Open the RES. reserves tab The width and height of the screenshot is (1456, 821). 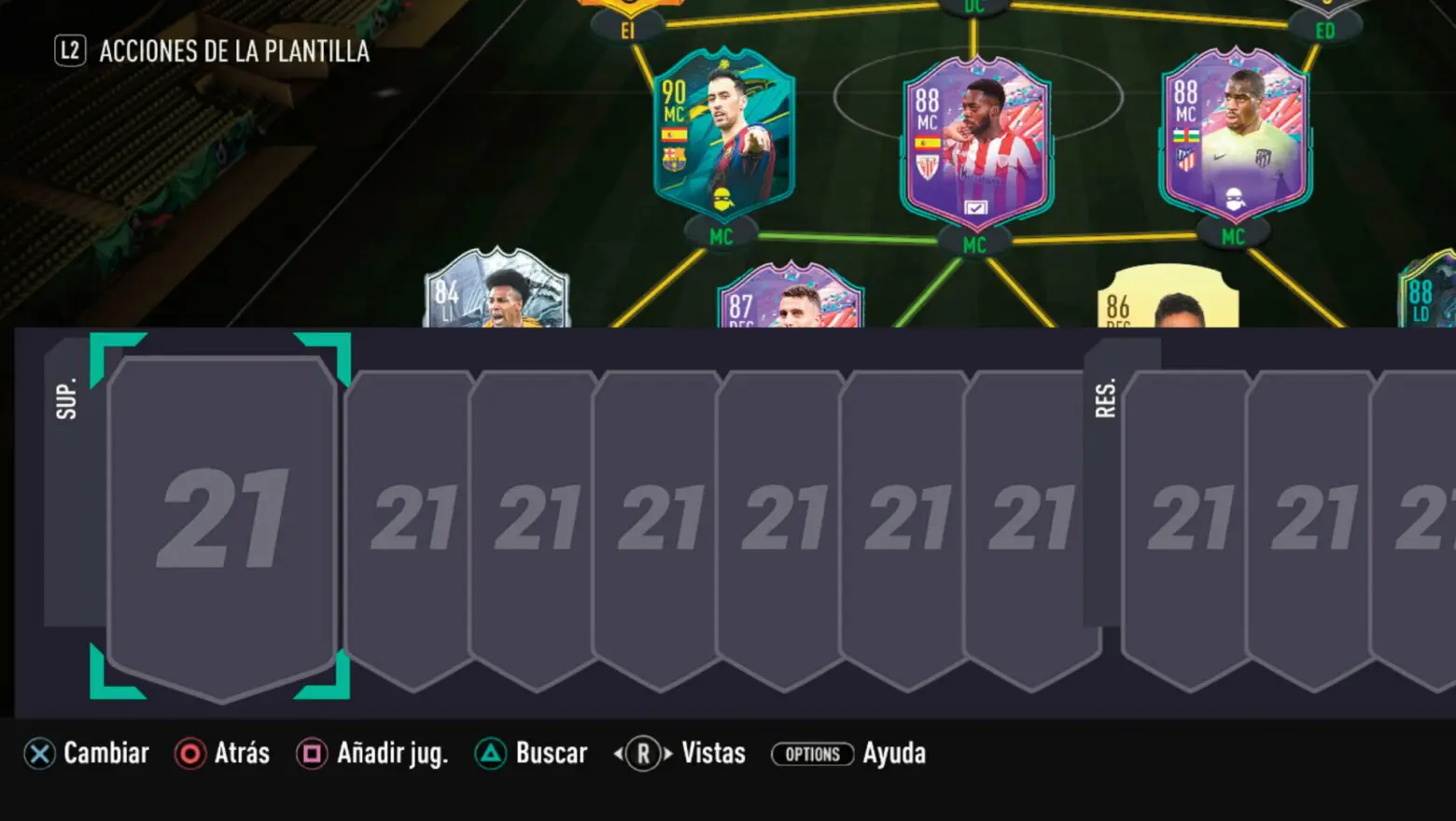pyautogui.click(x=1105, y=398)
